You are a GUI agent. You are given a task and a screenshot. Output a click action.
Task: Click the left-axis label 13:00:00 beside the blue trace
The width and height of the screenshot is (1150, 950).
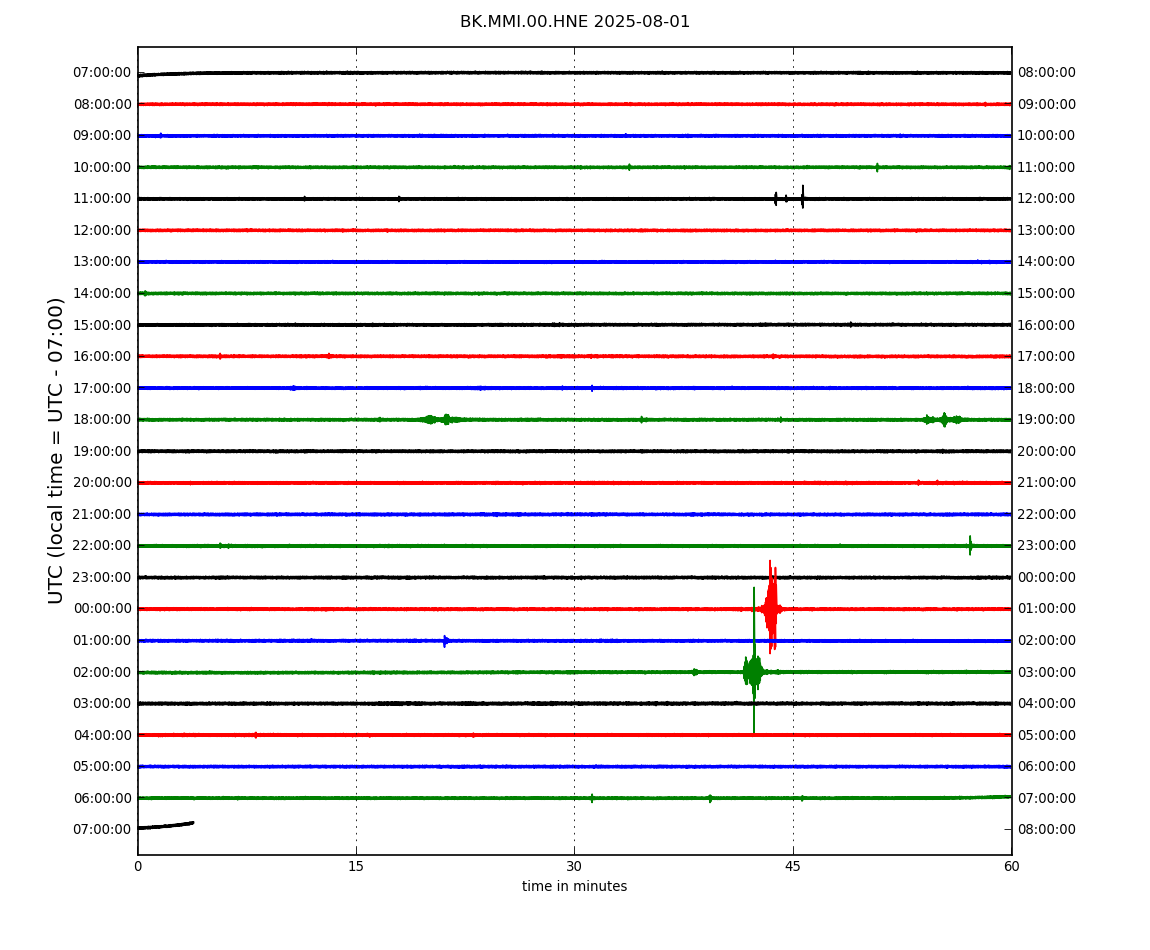click(103, 262)
